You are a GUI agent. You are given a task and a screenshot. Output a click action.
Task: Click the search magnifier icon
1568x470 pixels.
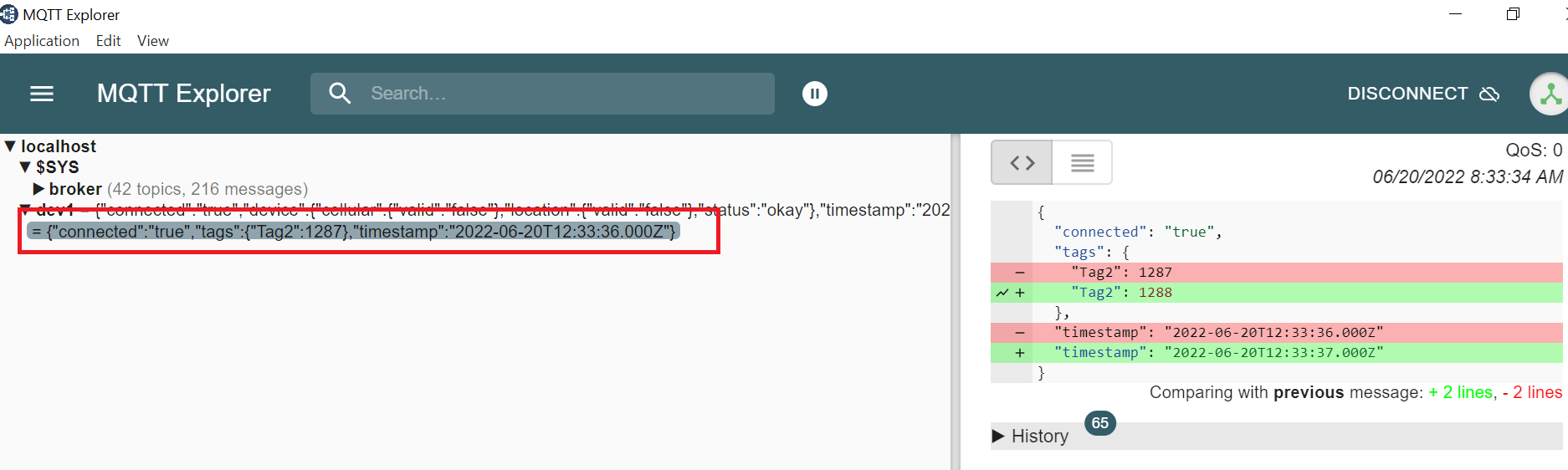[x=340, y=93]
